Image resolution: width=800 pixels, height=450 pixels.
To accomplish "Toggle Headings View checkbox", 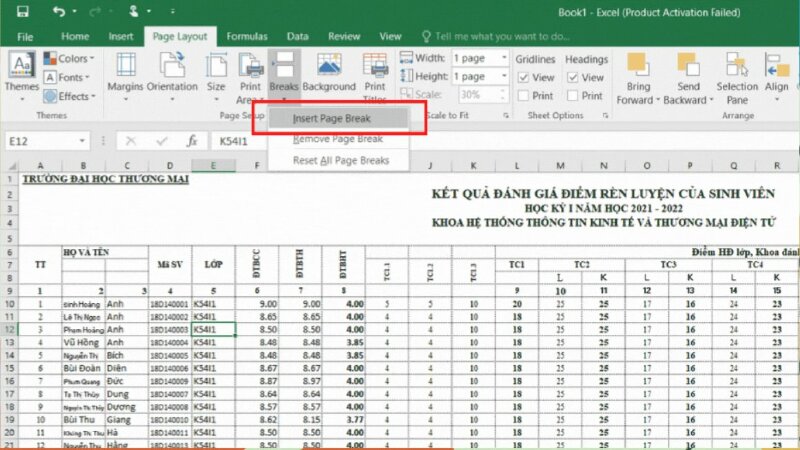I will (572, 78).
